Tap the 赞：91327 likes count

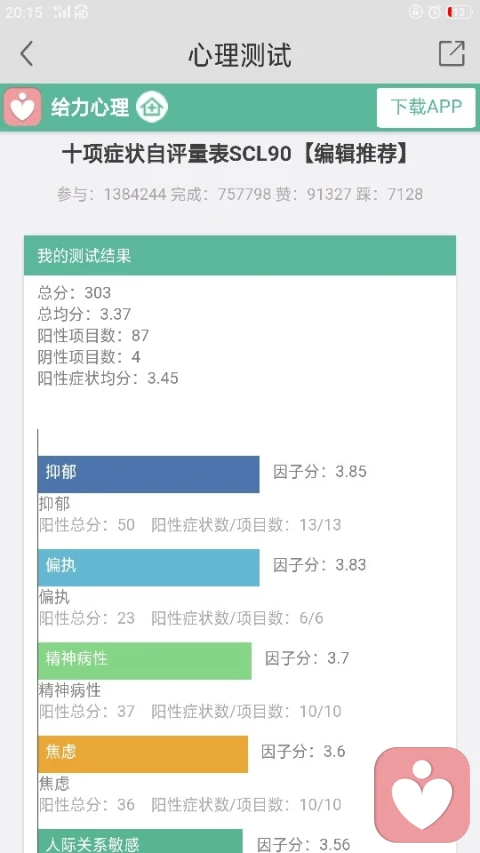point(313,194)
